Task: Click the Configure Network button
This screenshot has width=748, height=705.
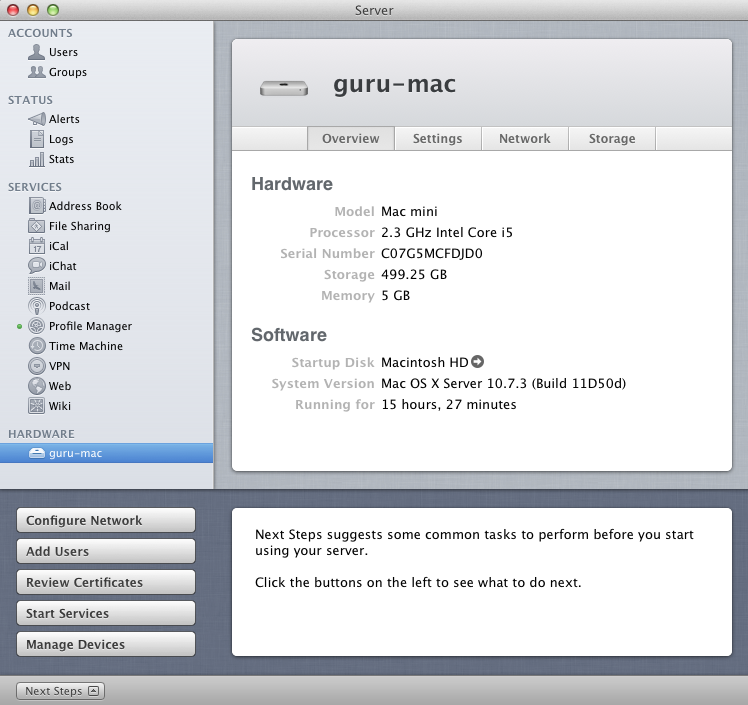Action: click(106, 520)
